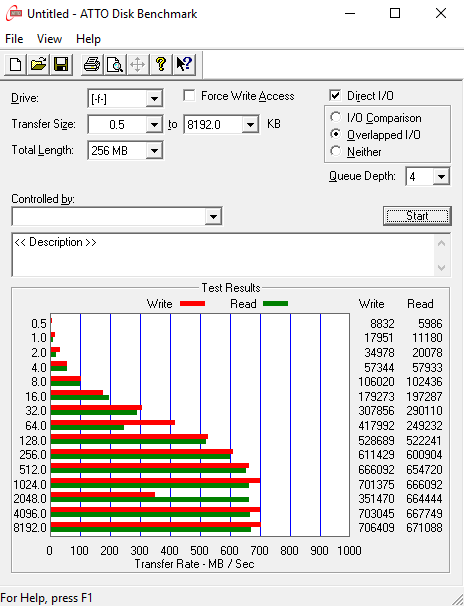Click inside the Description text box
Image resolution: width=464 pixels, height=606 pixels.
point(224,255)
